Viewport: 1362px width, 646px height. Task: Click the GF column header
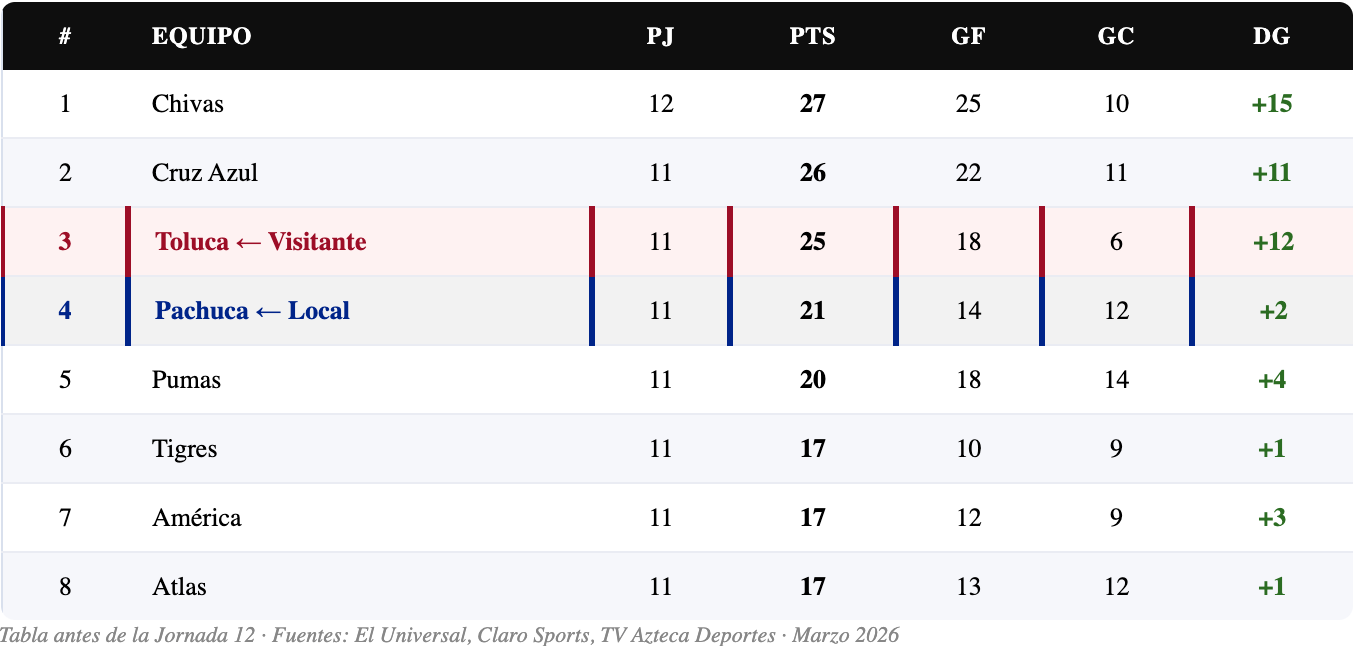[x=968, y=37]
